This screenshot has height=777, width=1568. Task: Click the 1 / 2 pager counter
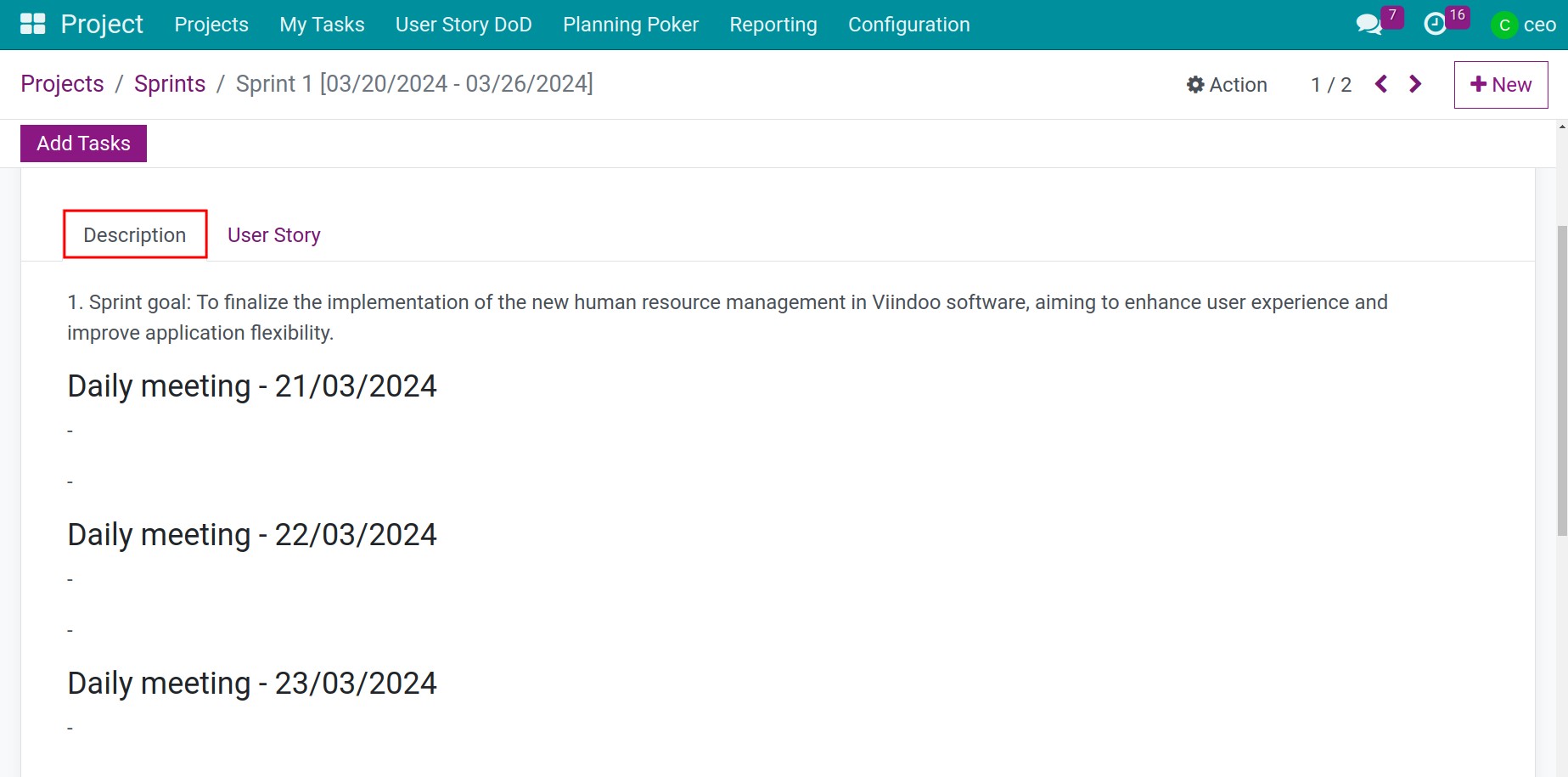pyautogui.click(x=1331, y=85)
